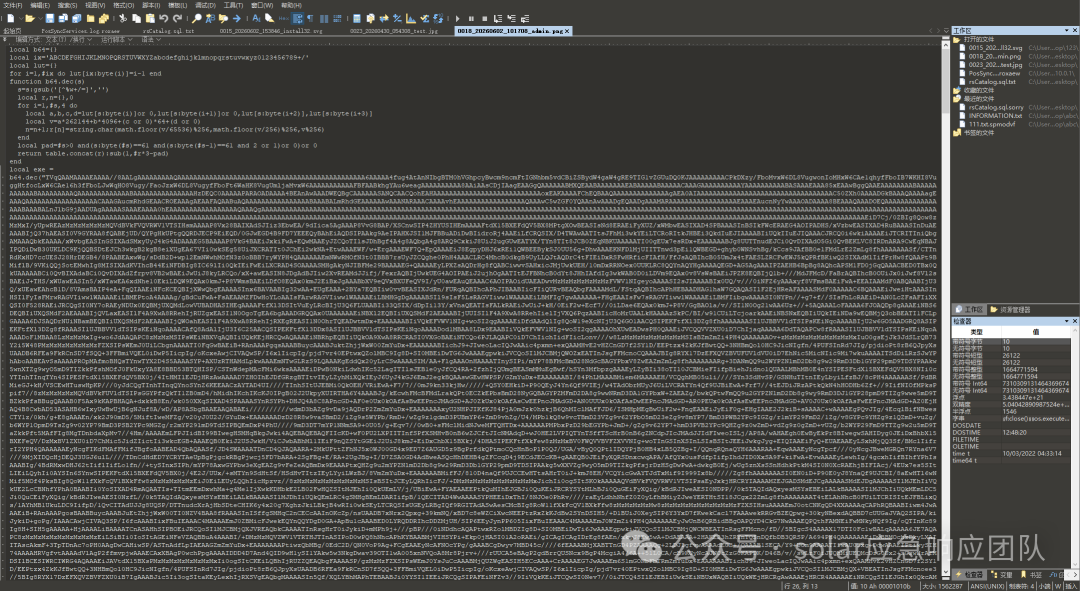The image size is (1080, 591).
Task: Open Find with the magnifier icon
Action: coord(196,19)
